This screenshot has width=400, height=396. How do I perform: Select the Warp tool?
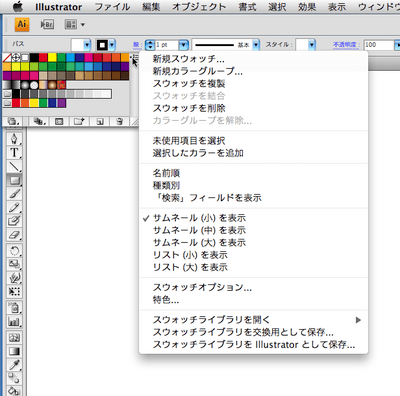coord(14,278)
